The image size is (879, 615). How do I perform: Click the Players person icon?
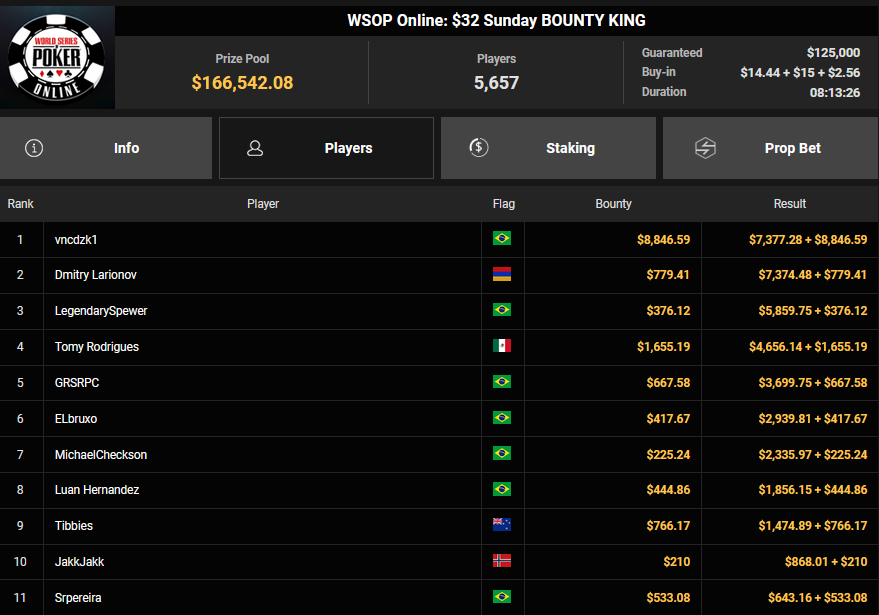coord(255,148)
